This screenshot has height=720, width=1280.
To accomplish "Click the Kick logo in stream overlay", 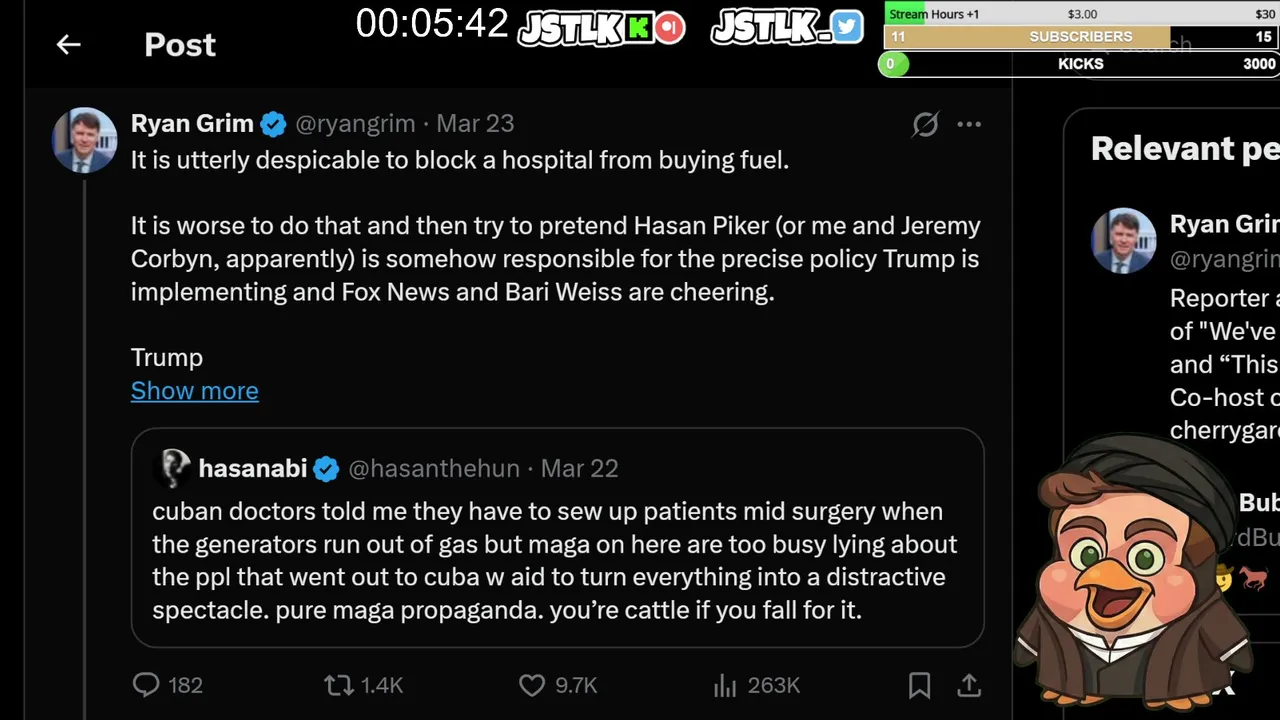I will coord(638,27).
